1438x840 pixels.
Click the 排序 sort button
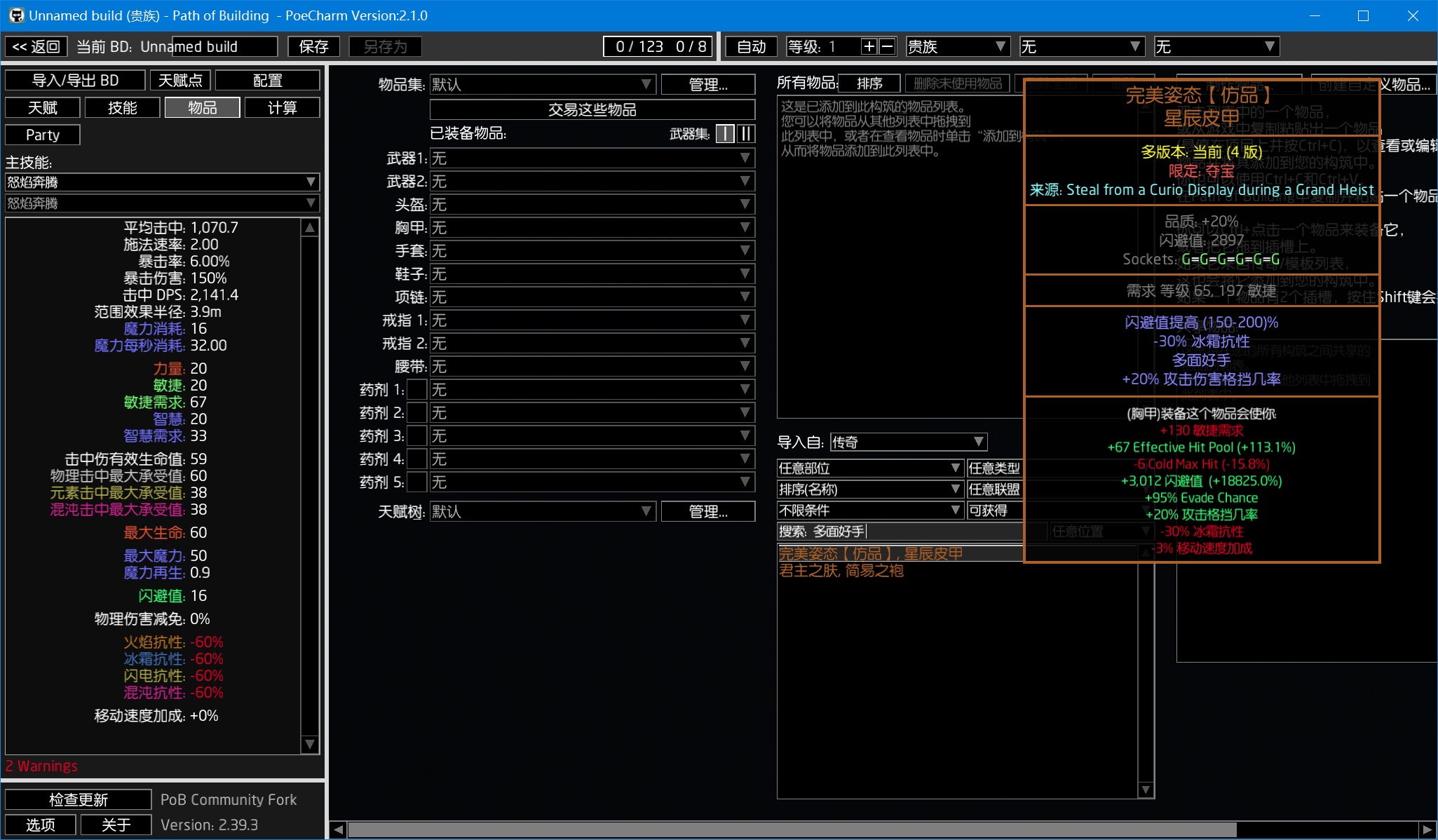point(869,83)
